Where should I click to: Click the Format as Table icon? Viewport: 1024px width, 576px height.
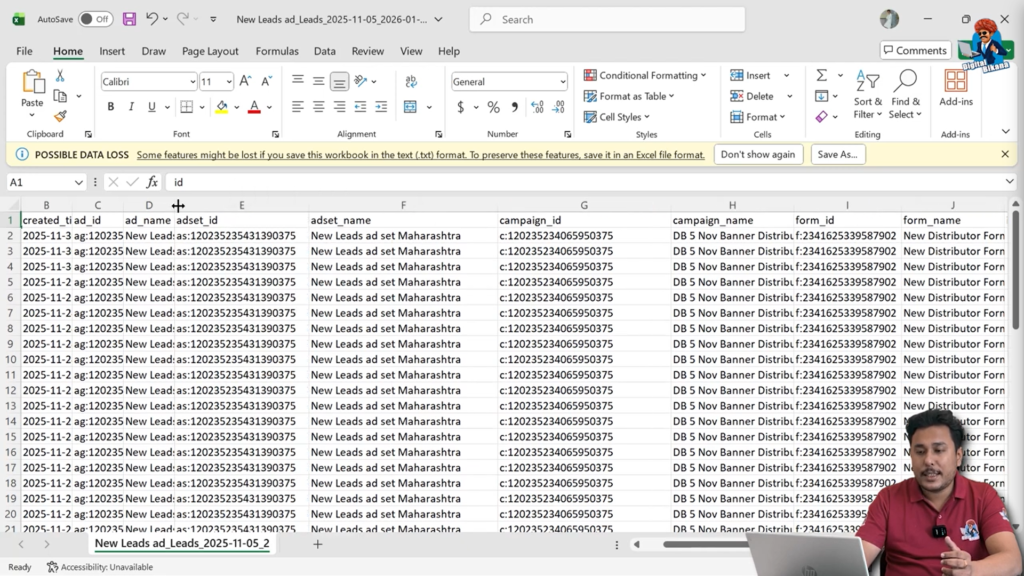(x=593, y=96)
